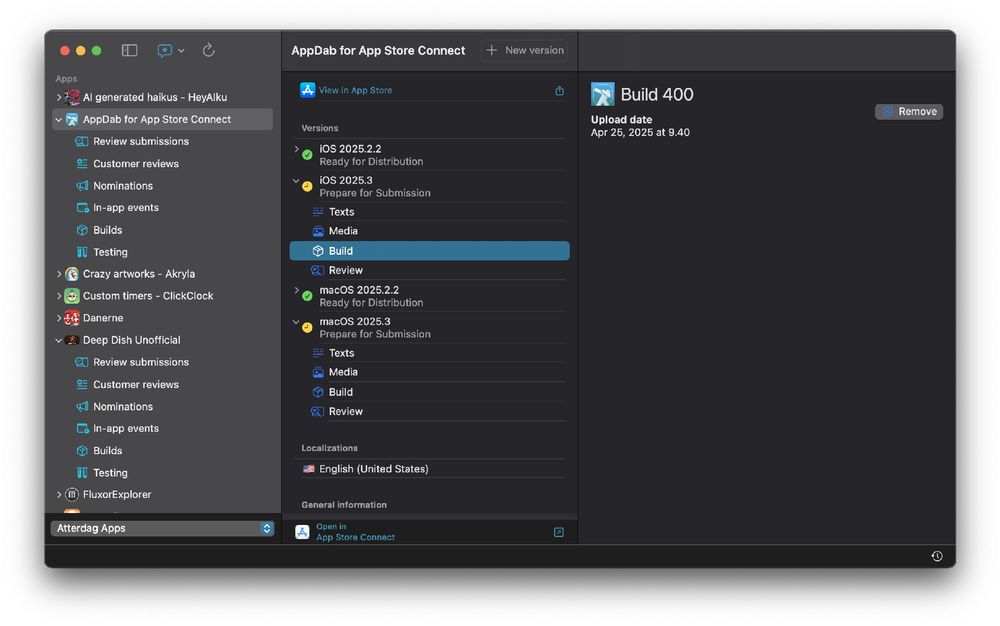
Task: Open Media under macOS 2025.3
Action: coord(429,372)
